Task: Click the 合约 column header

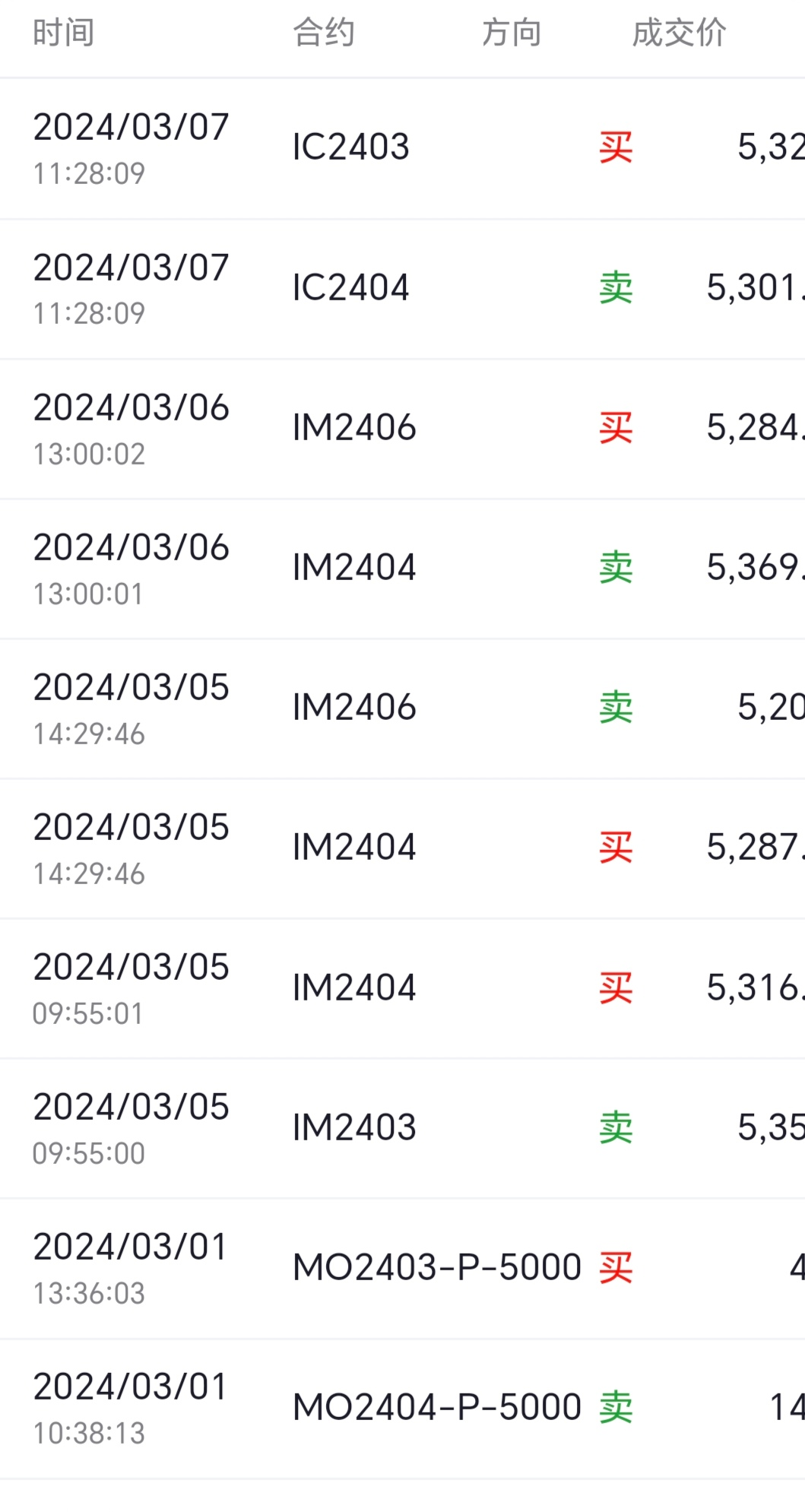Action: (325, 33)
